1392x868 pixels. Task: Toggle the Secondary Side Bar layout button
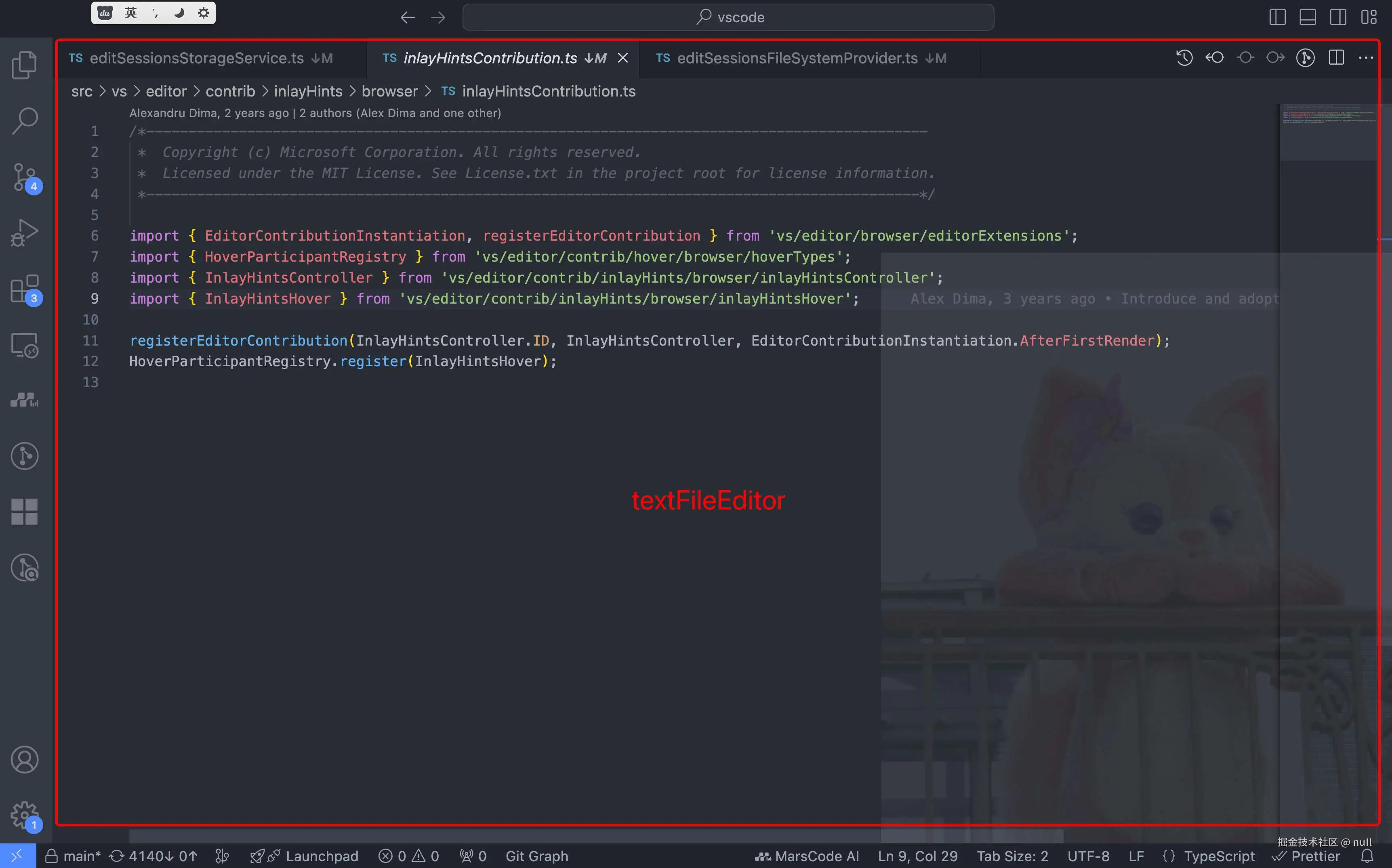click(x=1338, y=17)
